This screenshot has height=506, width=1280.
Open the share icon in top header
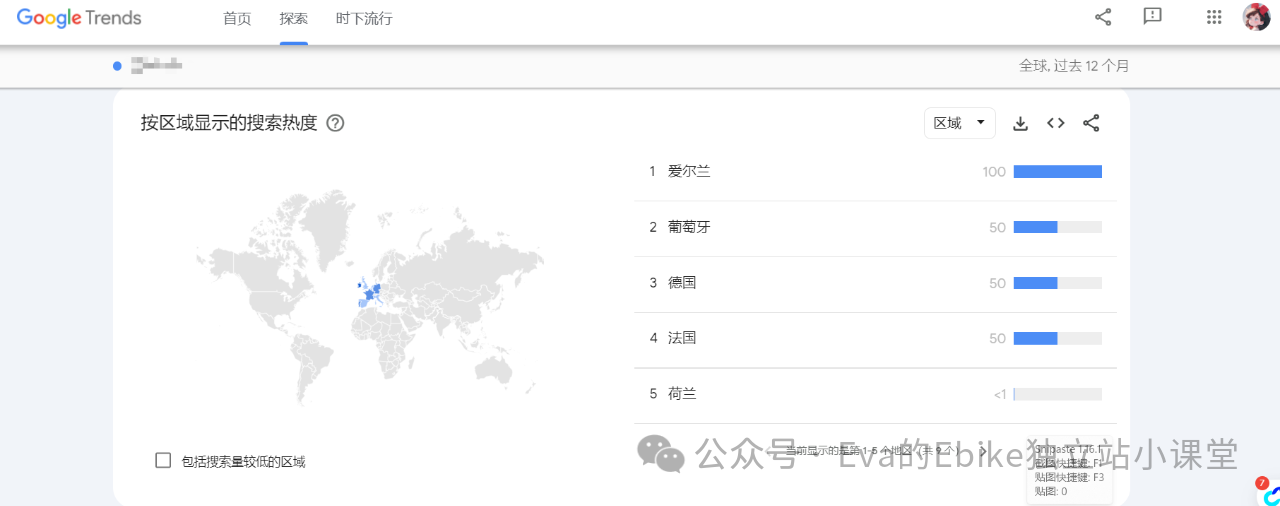pyautogui.click(x=1103, y=17)
